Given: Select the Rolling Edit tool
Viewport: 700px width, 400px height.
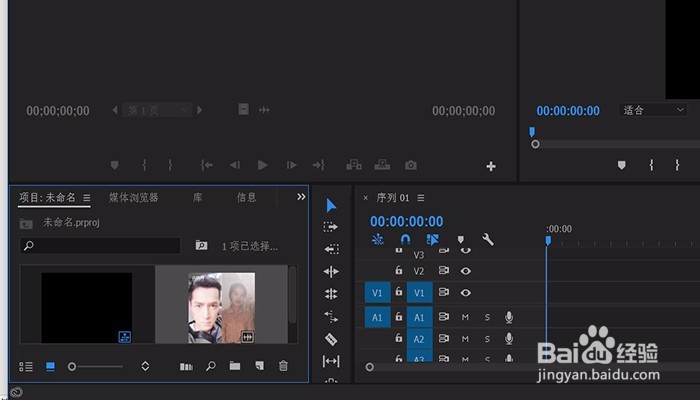Looking at the screenshot, I should tap(331, 294).
